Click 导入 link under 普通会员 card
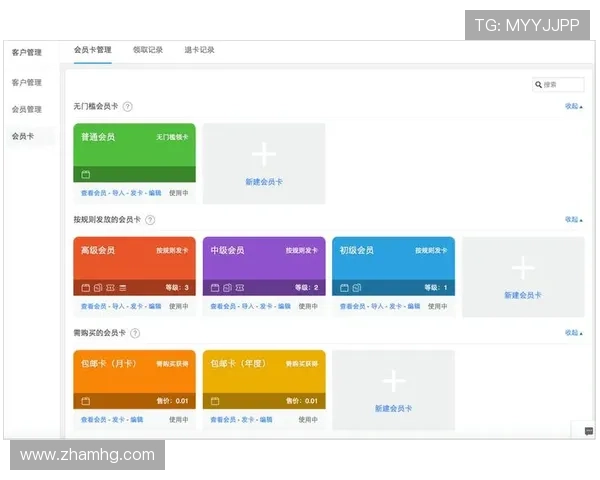Image resolution: width=600 pixels, height=480 pixels. click(x=118, y=193)
